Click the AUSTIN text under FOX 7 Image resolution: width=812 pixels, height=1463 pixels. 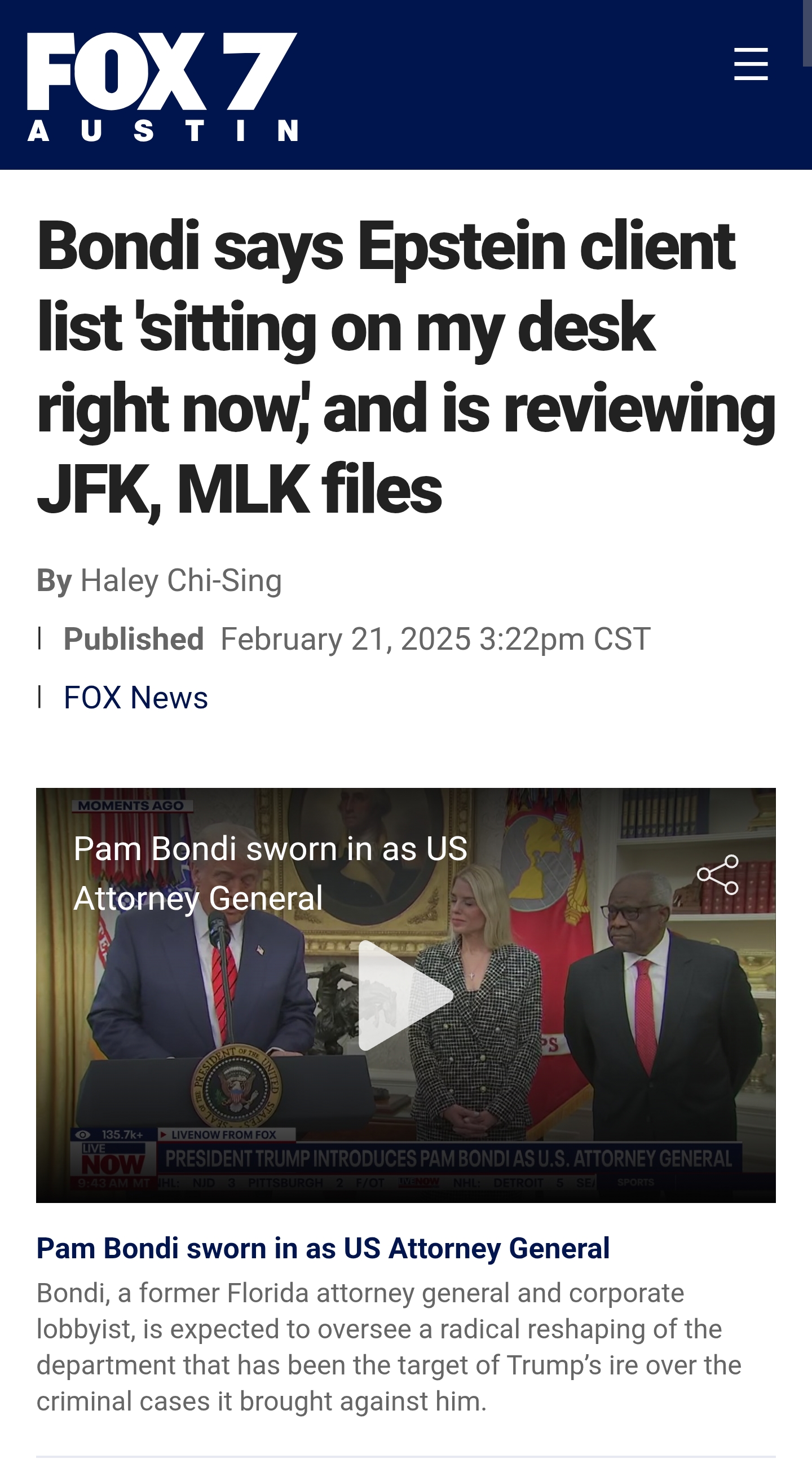162,130
